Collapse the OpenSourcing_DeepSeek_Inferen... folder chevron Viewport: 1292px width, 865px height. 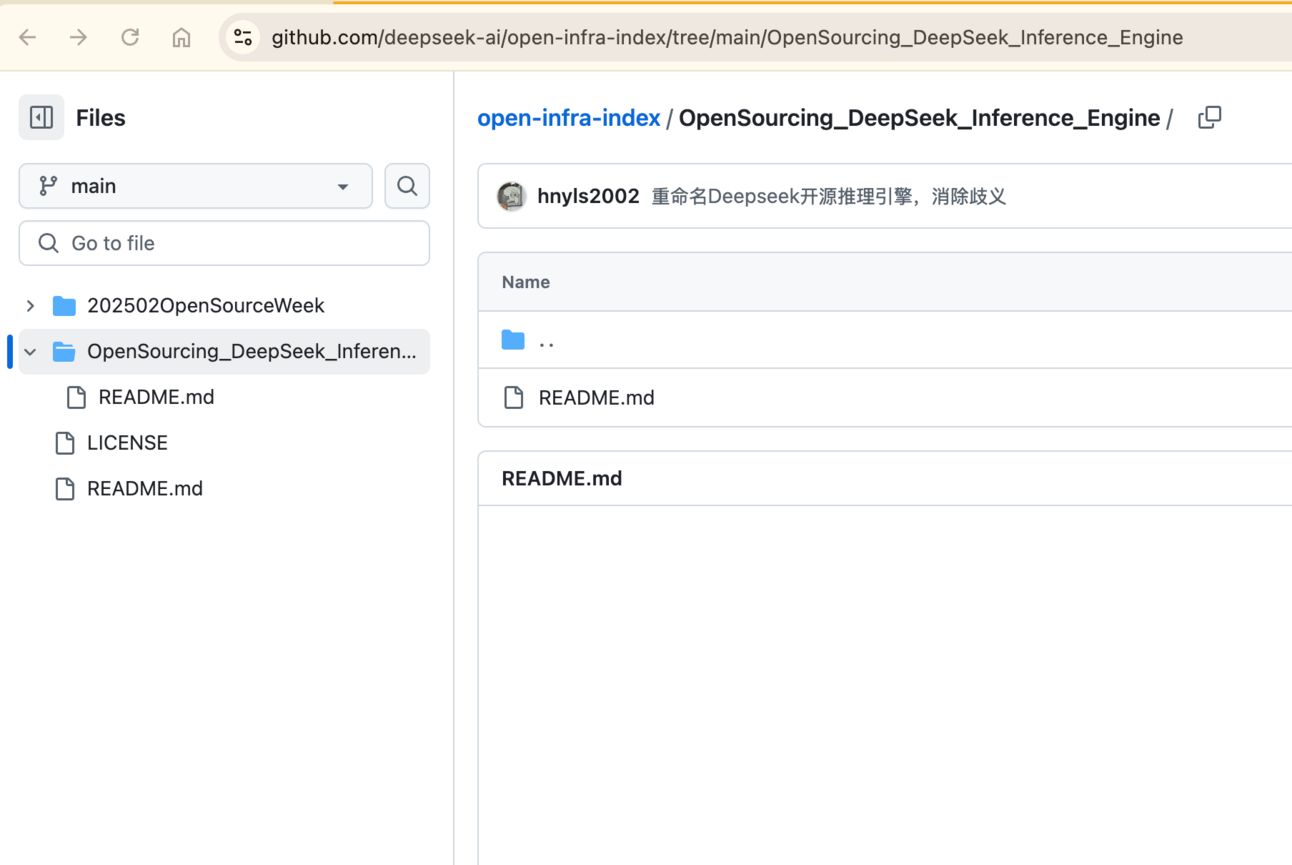30,351
